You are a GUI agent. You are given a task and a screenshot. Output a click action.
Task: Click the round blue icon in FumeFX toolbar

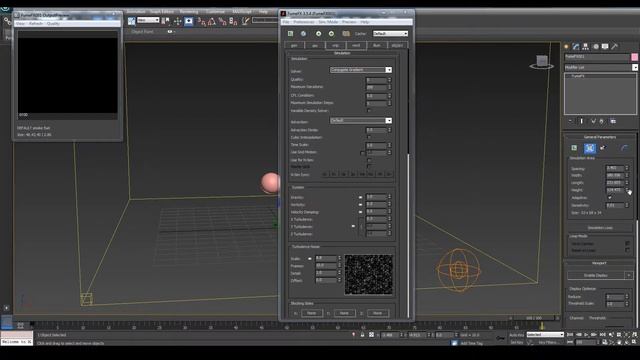tap(303, 33)
